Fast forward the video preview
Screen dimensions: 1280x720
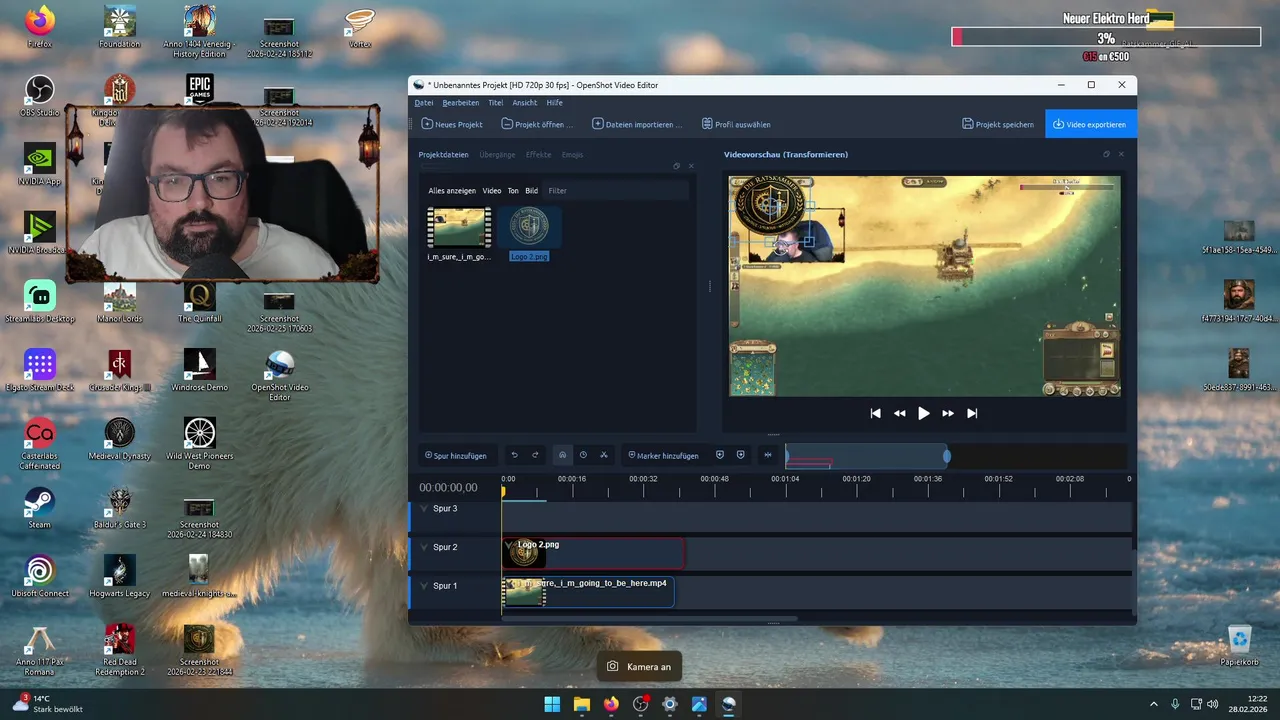point(948,413)
